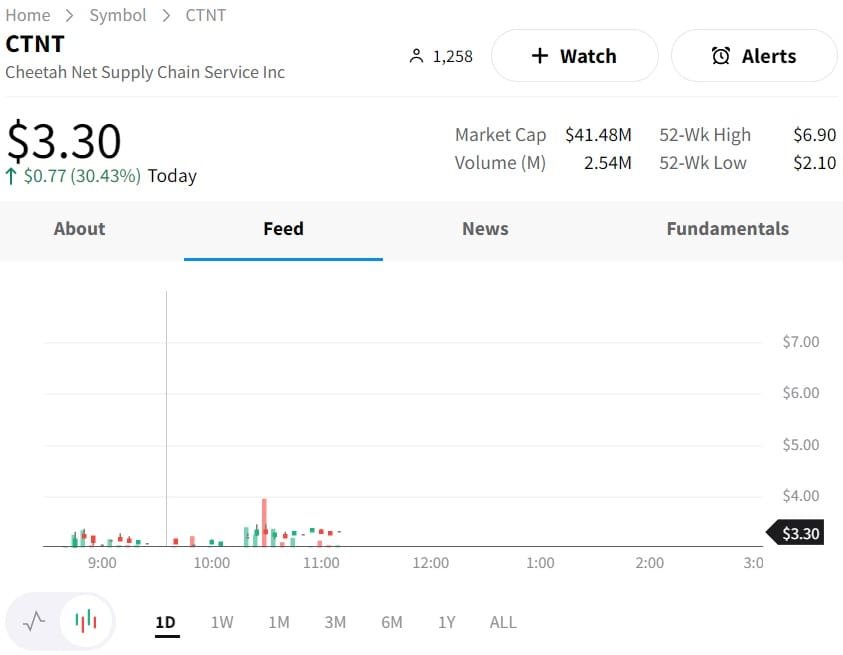Image resolution: width=843 pixels, height=655 pixels.
Task: Click the tall red candlestick near 10:30
Action: (264, 520)
